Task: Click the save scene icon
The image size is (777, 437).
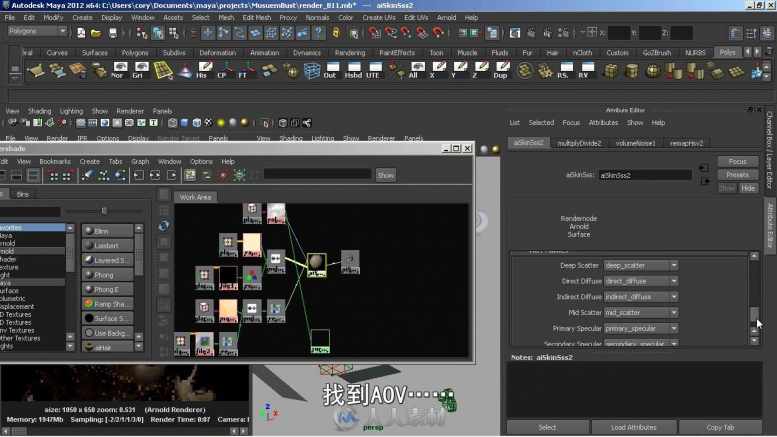Action: point(113,33)
